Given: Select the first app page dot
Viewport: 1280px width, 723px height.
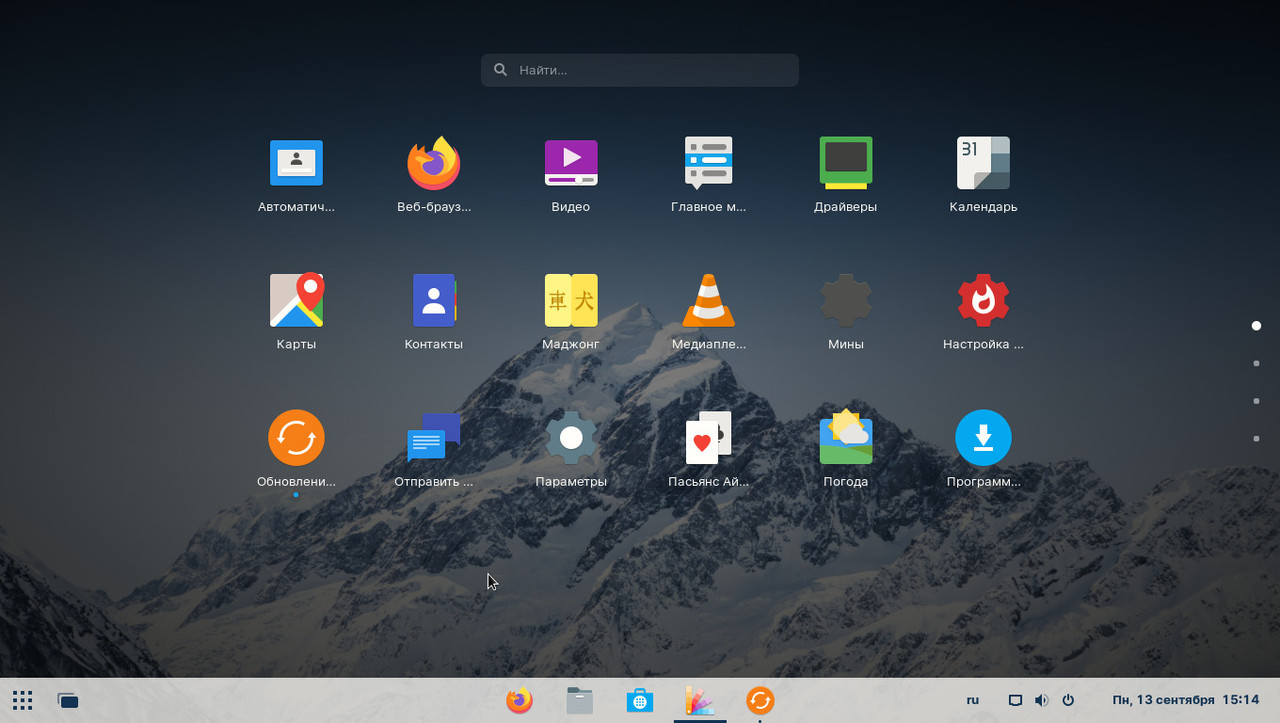Looking at the screenshot, I should click(x=1256, y=325).
